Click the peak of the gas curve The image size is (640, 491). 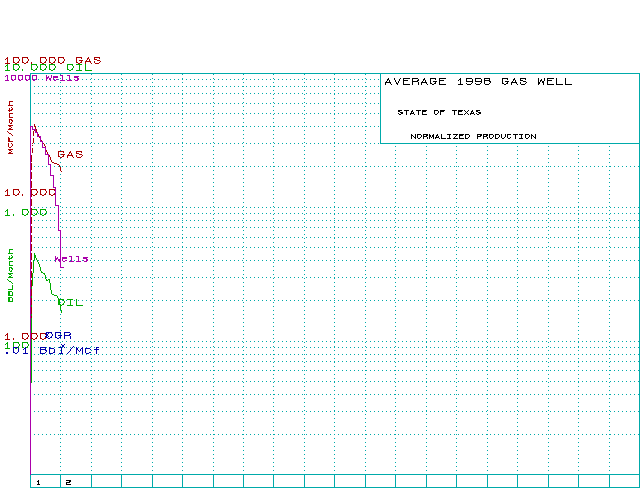(34, 125)
